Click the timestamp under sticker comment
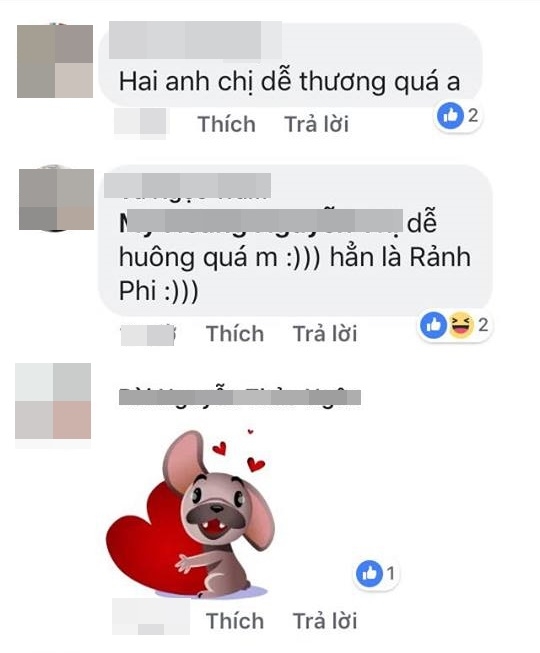The width and height of the screenshot is (540, 653). click(151, 617)
